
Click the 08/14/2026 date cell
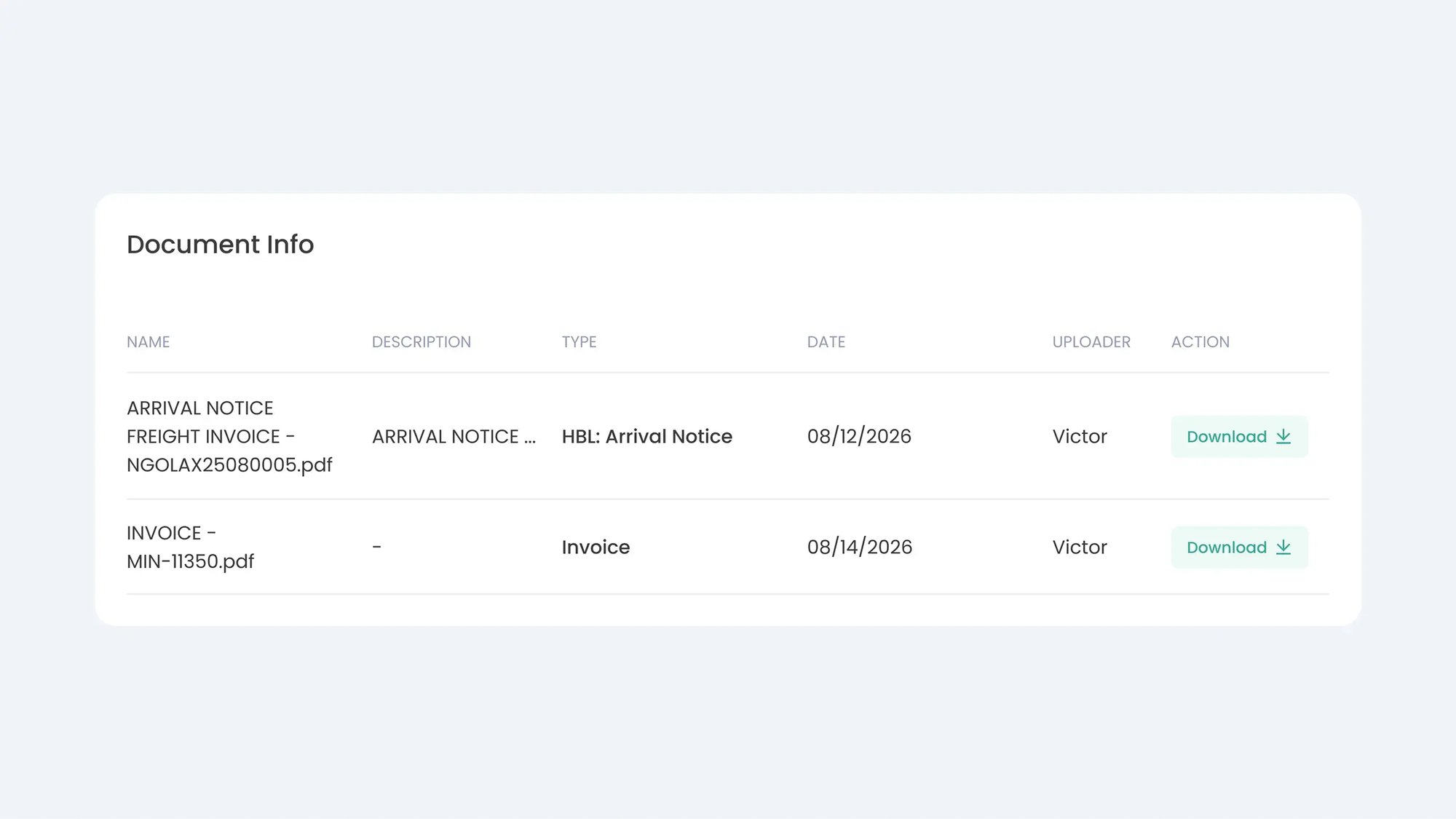[x=859, y=547]
